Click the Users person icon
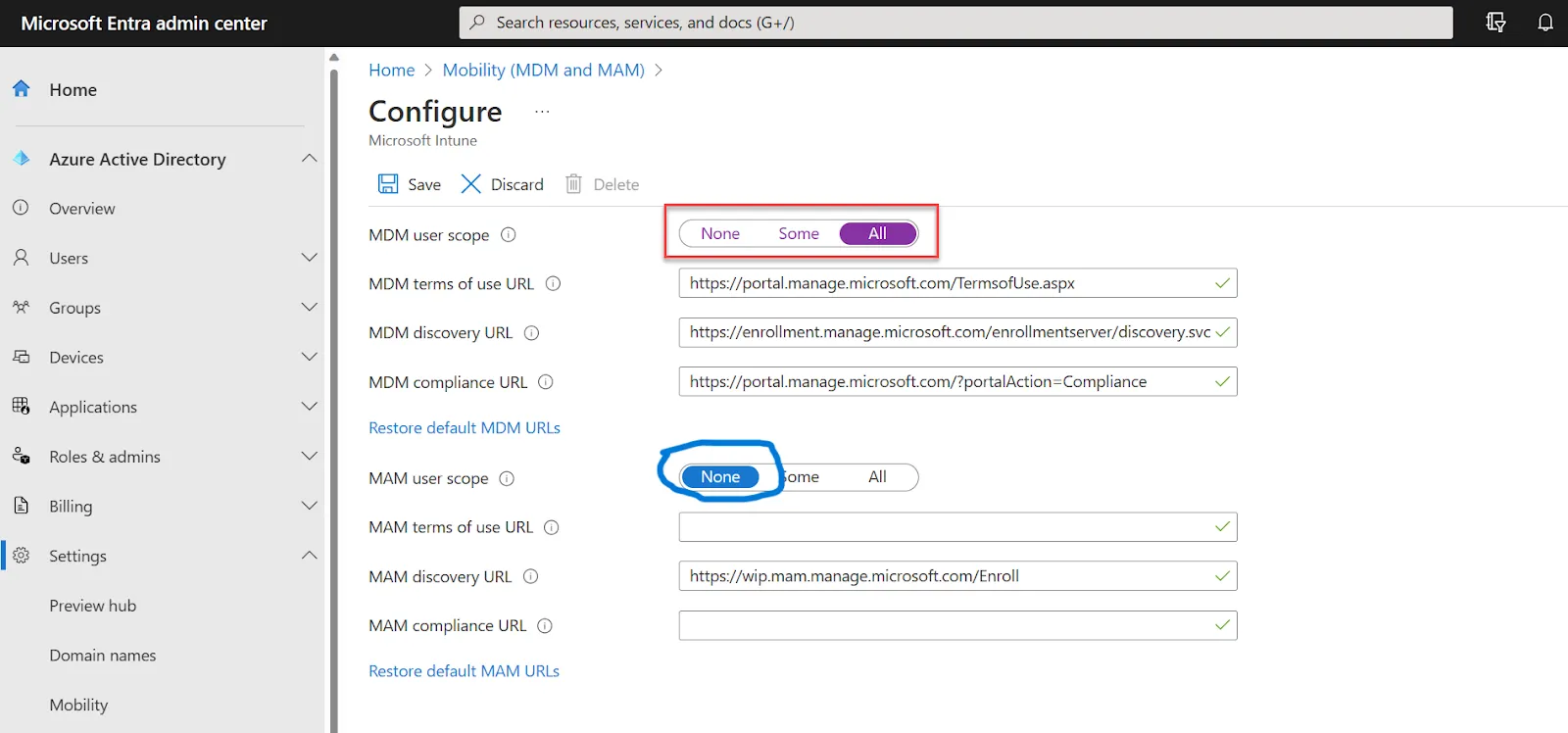Screen dimensions: 1568x733 (21, 258)
